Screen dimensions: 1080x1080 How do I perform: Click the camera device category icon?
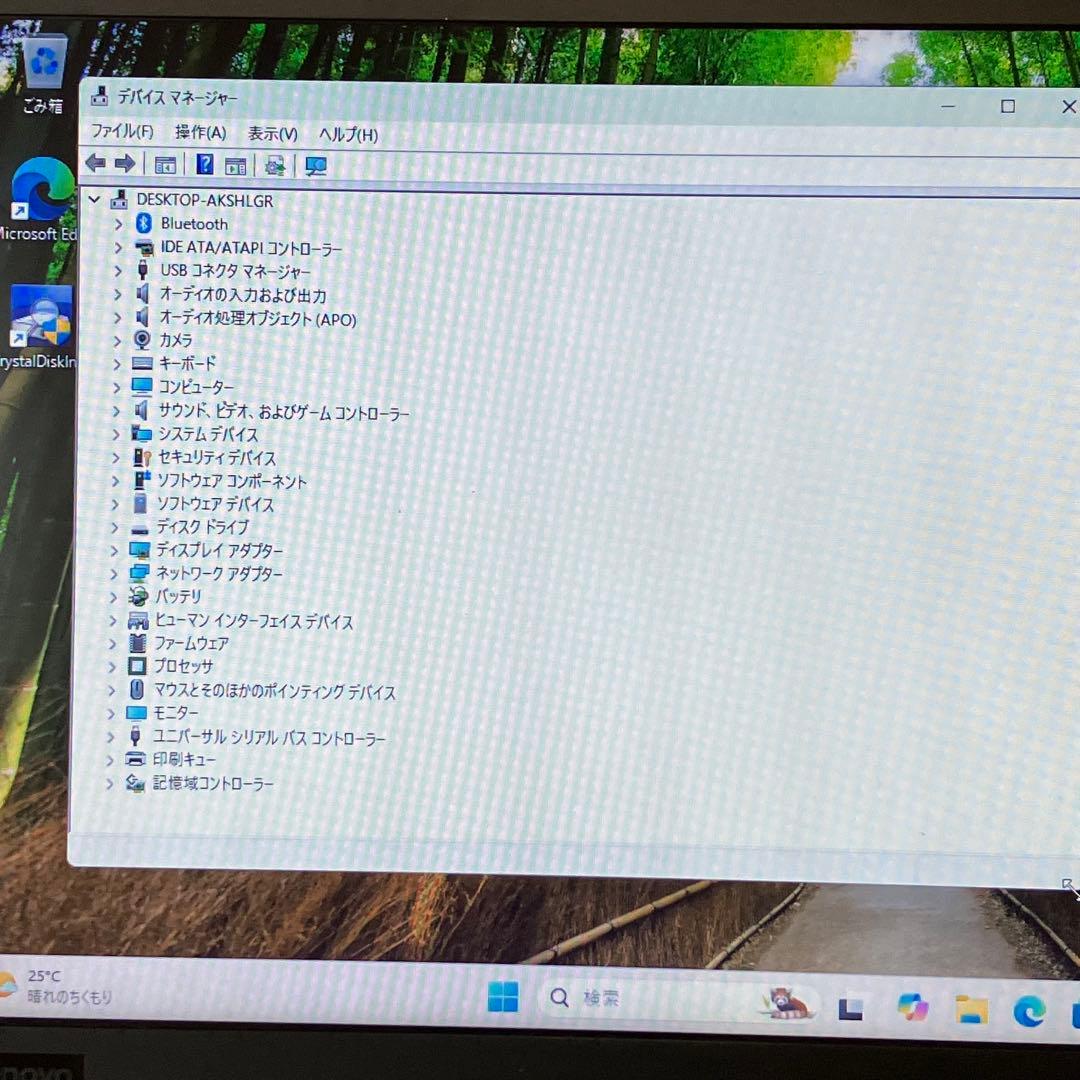point(141,340)
